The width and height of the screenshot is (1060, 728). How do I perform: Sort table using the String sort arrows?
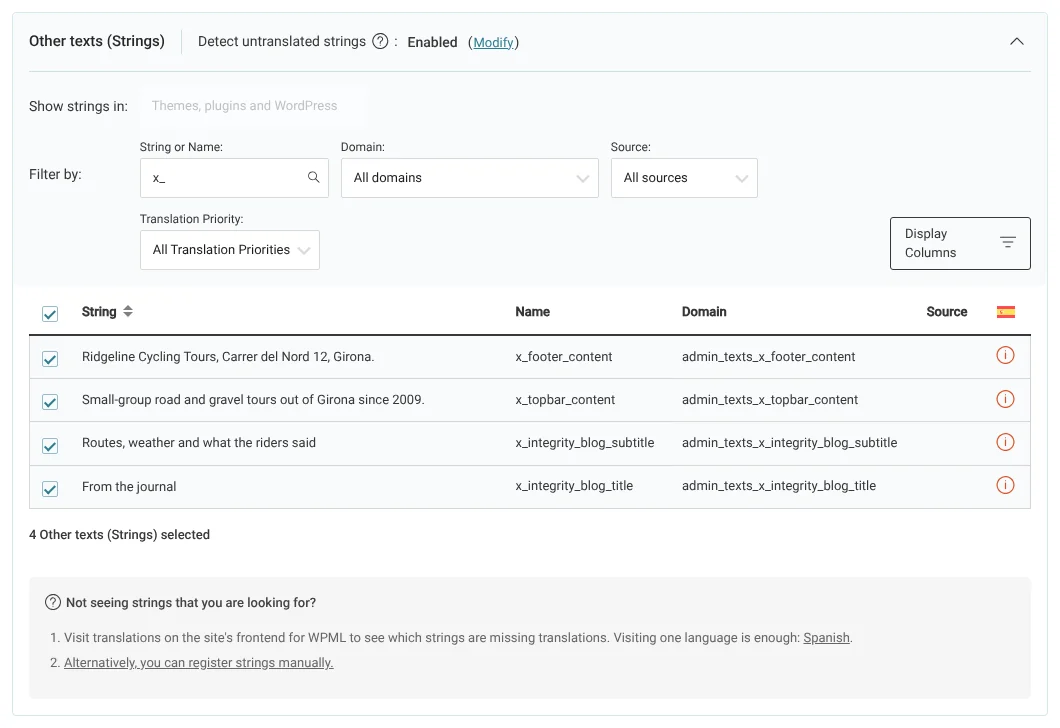128,312
